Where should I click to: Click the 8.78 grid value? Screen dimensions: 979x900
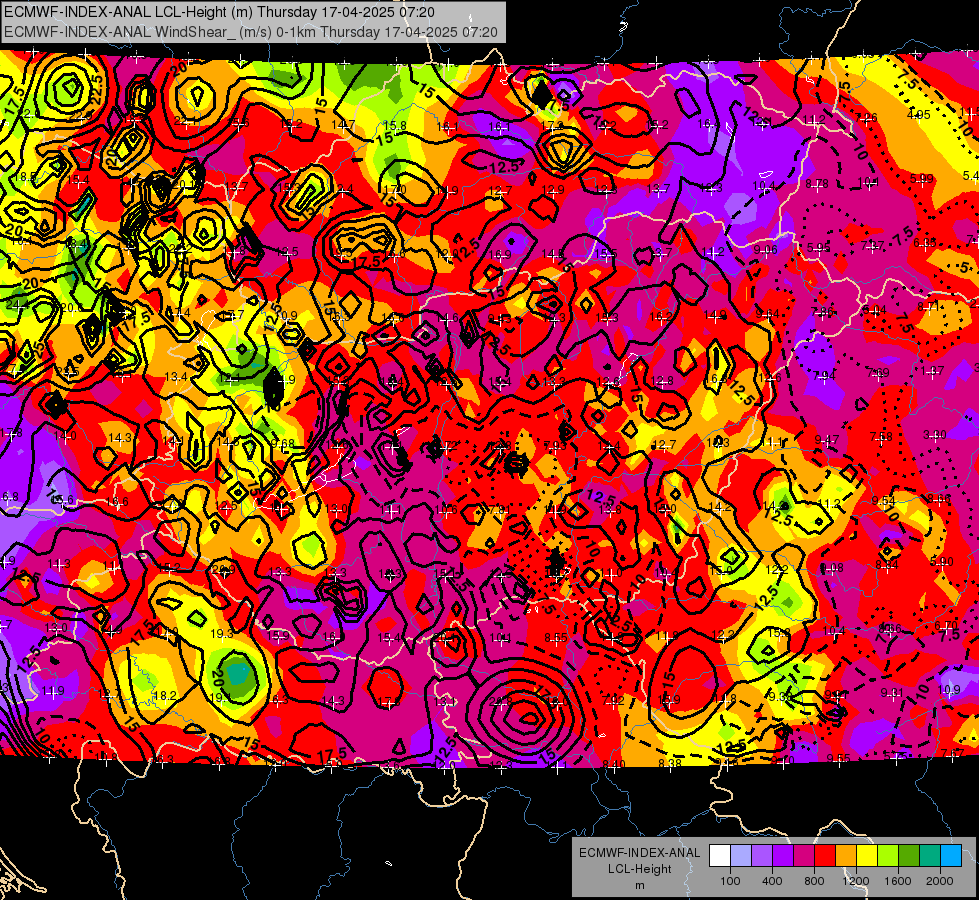pyautogui.click(x=817, y=184)
